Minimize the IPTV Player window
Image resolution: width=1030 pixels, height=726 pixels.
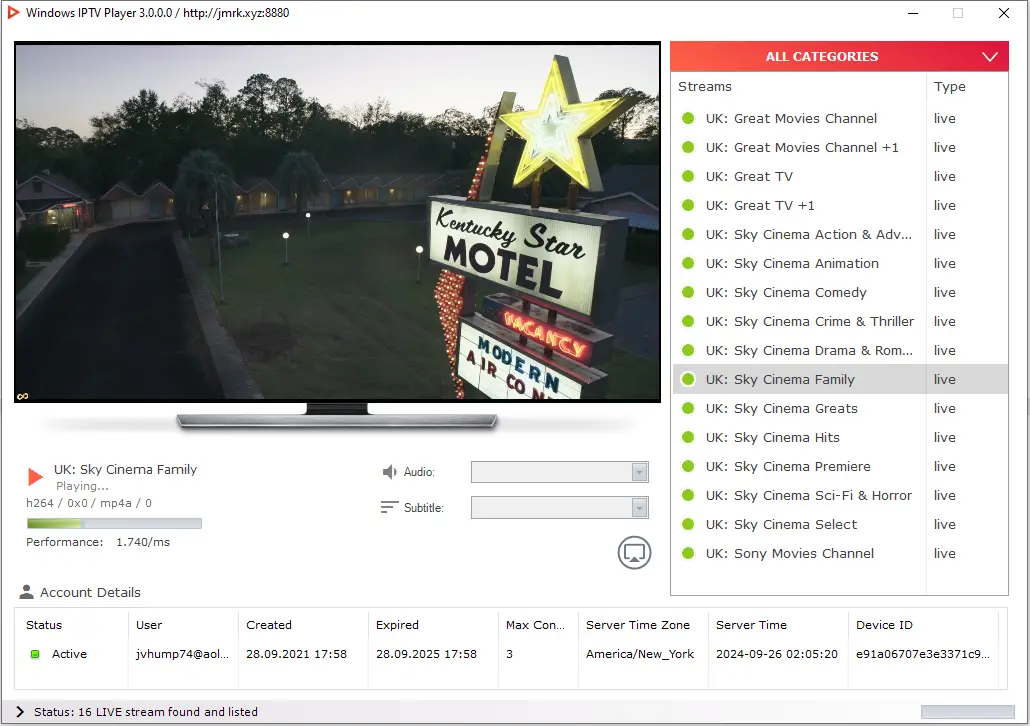(912, 13)
